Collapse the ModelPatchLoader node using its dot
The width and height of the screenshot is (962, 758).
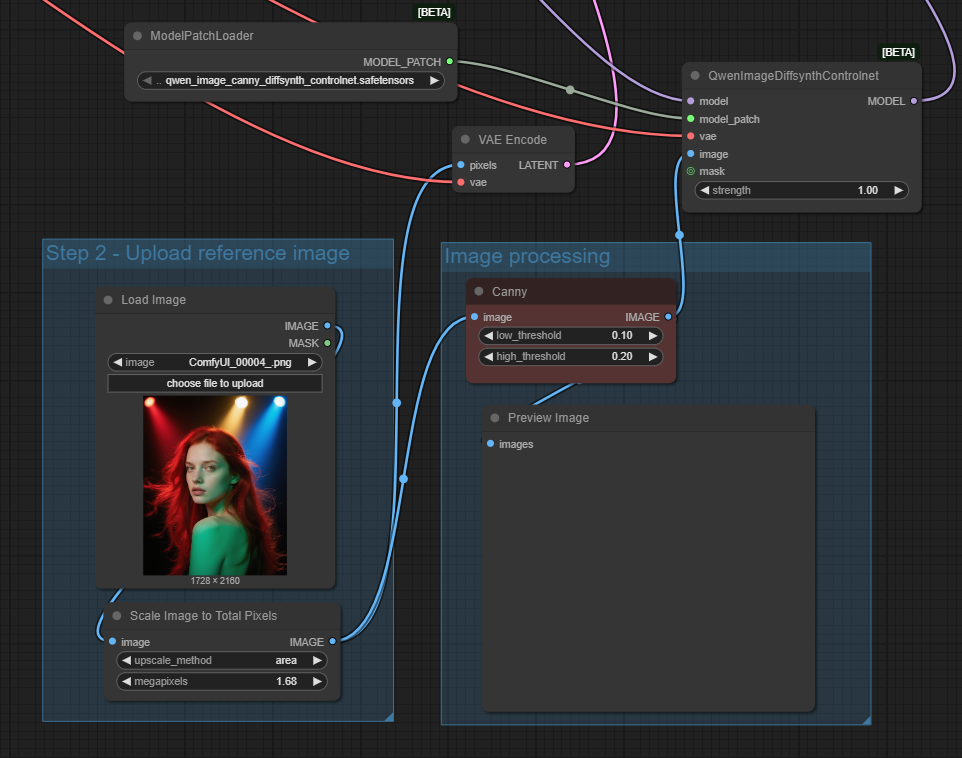[x=137, y=36]
